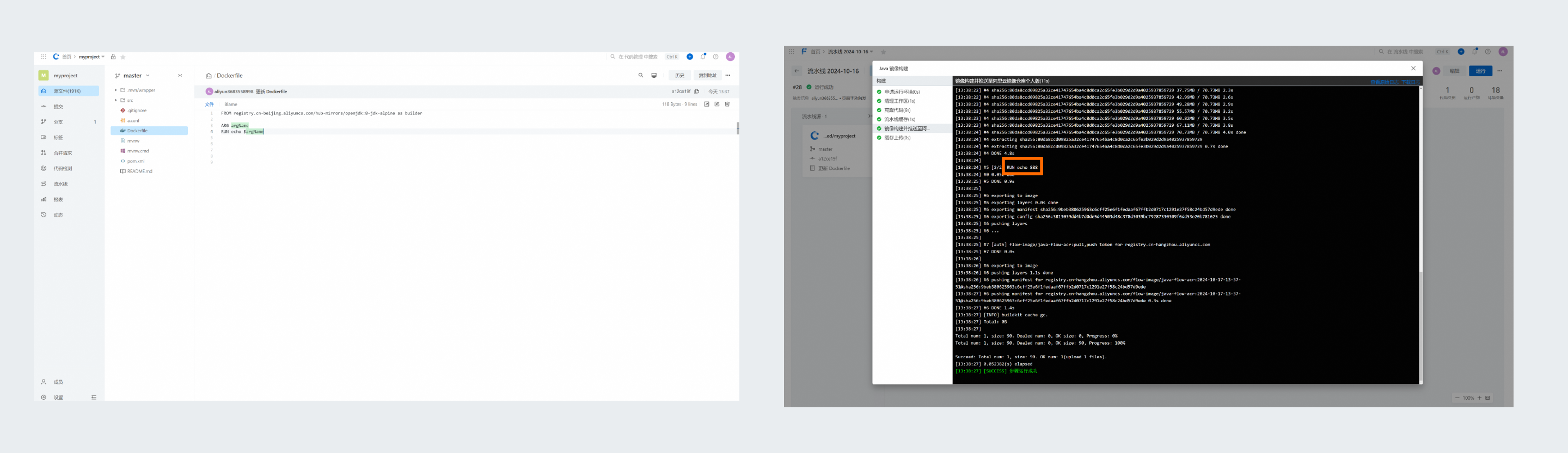
Task: Click the 历史 button
Action: pyautogui.click(x=680, y=76)
